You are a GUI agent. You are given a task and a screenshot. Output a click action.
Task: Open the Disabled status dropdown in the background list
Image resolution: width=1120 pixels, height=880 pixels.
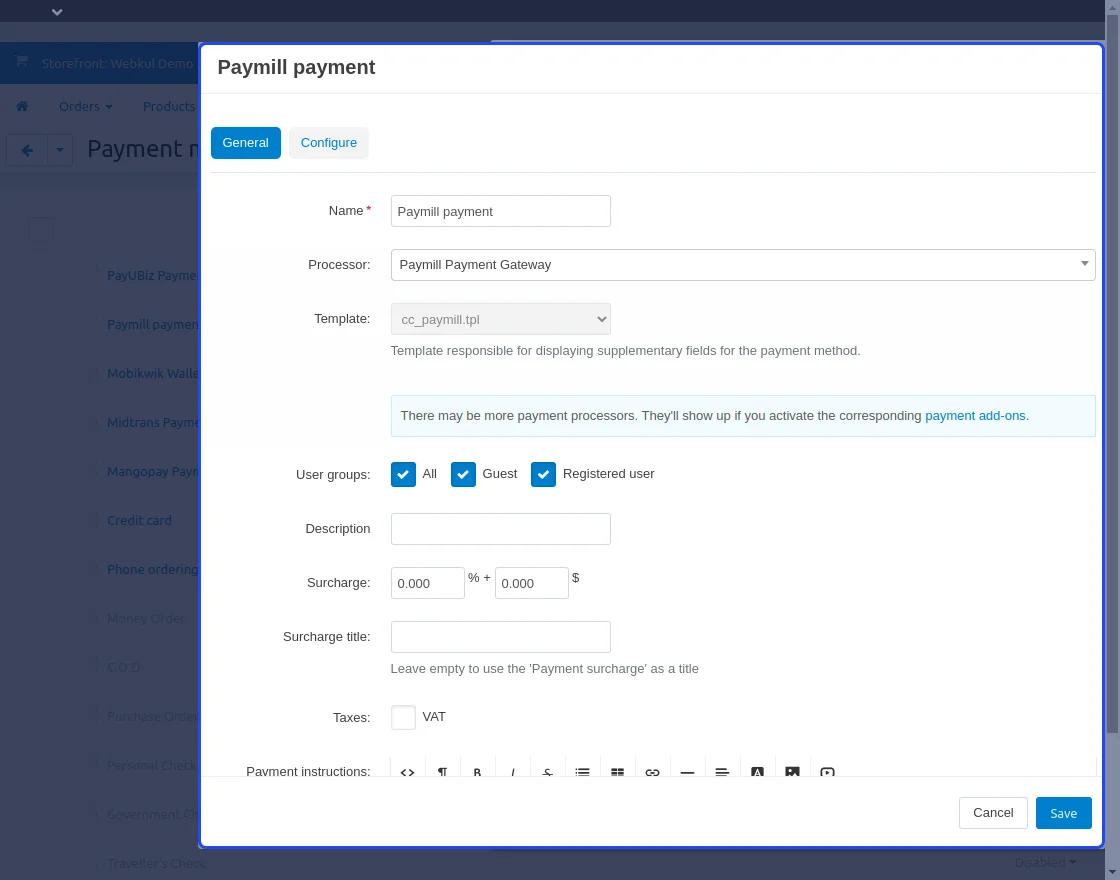click(1045, 862)
